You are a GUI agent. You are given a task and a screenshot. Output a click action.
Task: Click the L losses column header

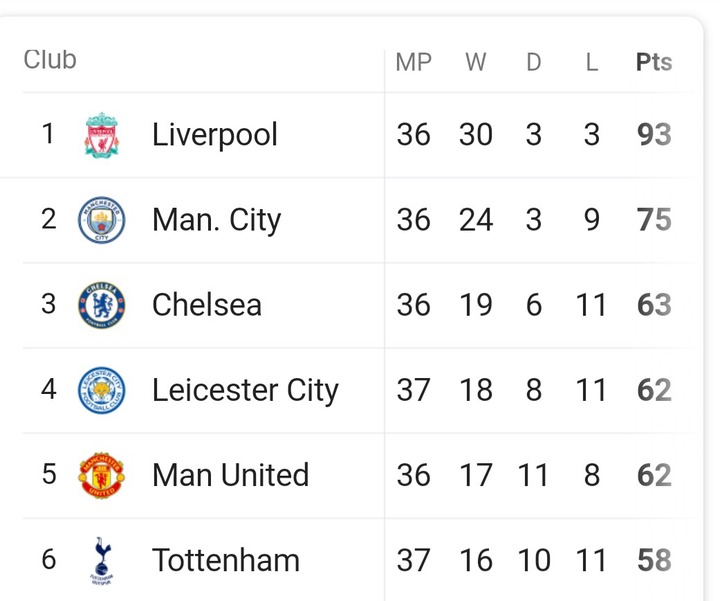click(592, 62)
